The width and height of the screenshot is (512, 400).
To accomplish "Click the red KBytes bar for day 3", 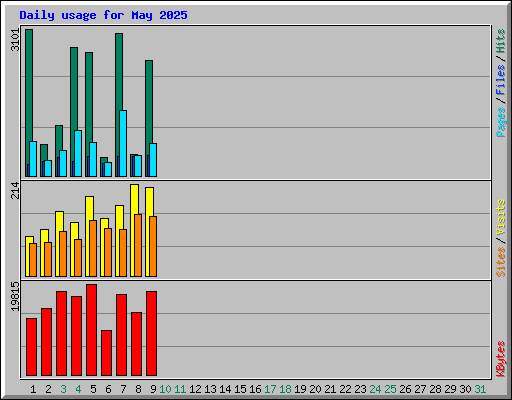I will [x=61, y=333].
